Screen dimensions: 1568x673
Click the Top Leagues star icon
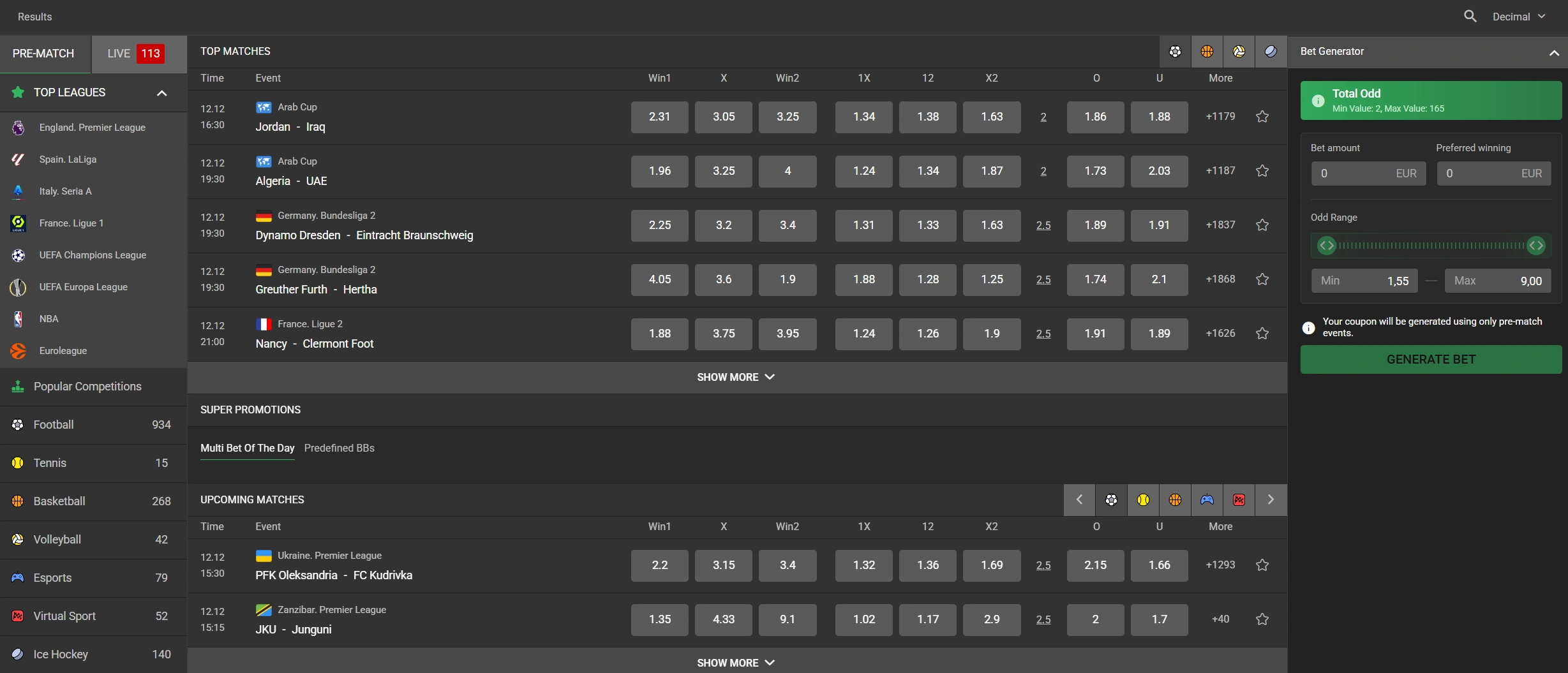(18, 92)
